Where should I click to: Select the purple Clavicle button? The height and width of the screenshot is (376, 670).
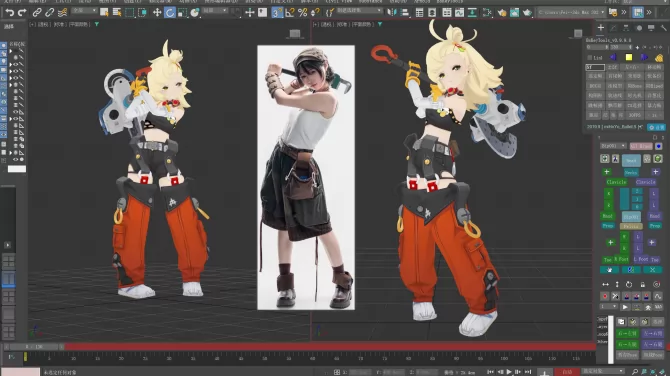[645, 182]
